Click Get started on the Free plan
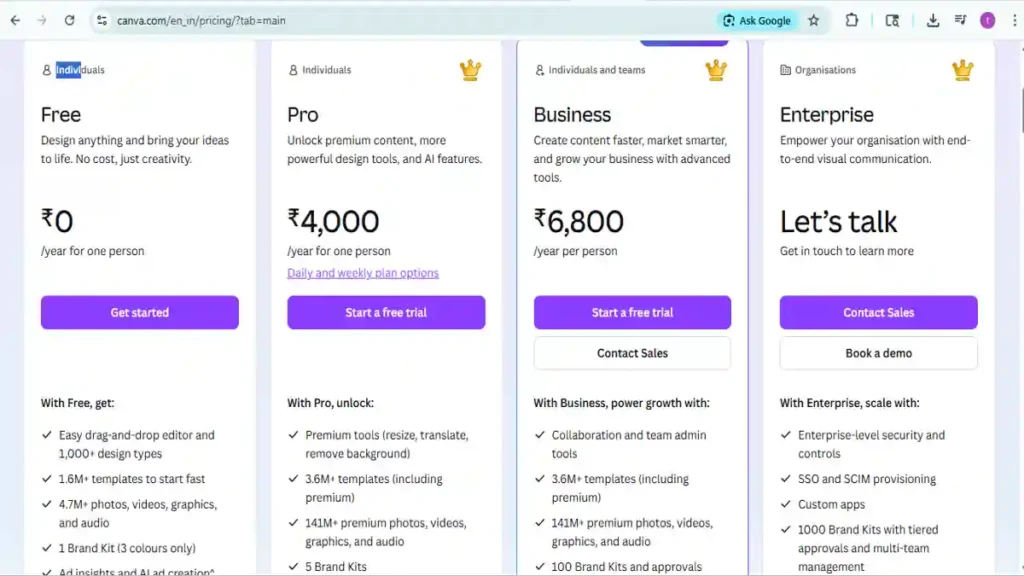The height and width of the screenshot is (576, 1024). coord(139,312)
